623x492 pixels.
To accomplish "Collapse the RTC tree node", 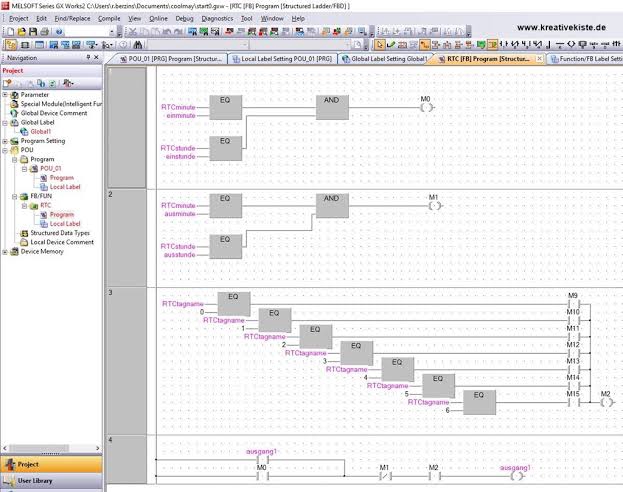I will [24, 205].
